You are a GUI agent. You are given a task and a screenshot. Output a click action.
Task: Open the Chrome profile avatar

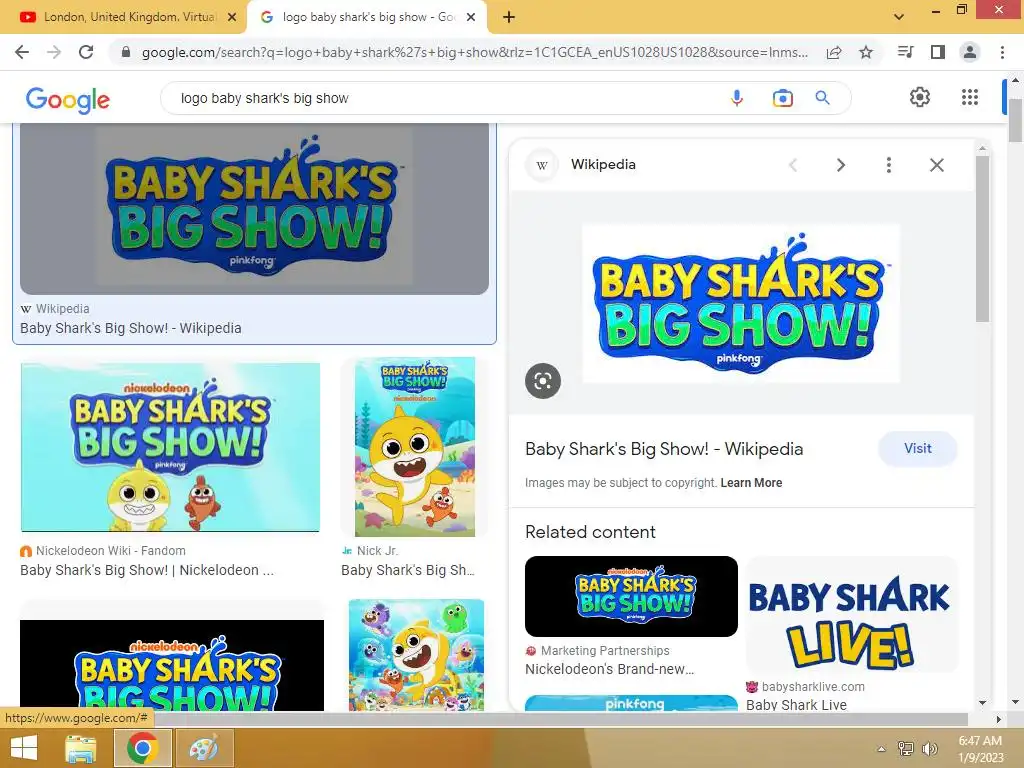point(970,52)
